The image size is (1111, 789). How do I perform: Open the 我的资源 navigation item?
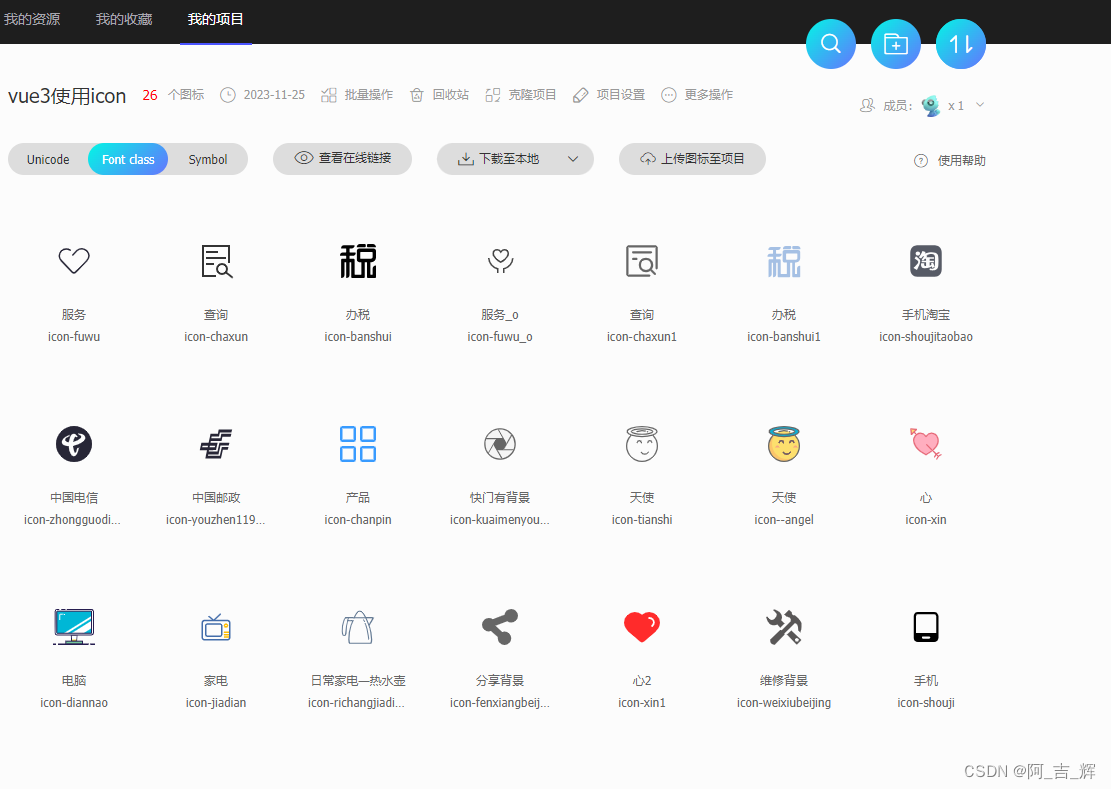(33, 18)
